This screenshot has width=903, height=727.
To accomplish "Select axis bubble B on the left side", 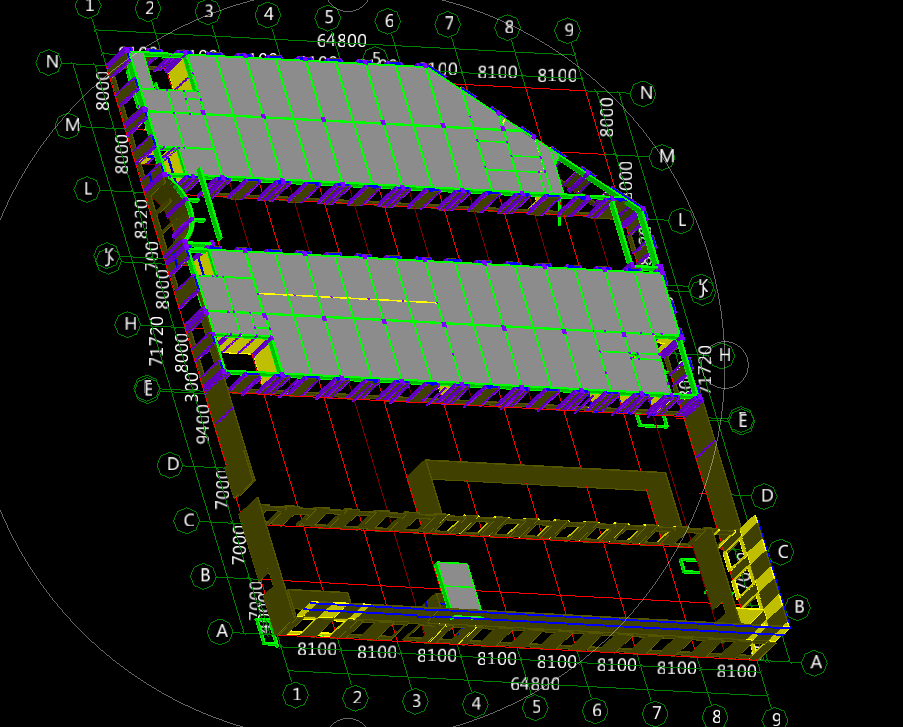I will [204, 575].
